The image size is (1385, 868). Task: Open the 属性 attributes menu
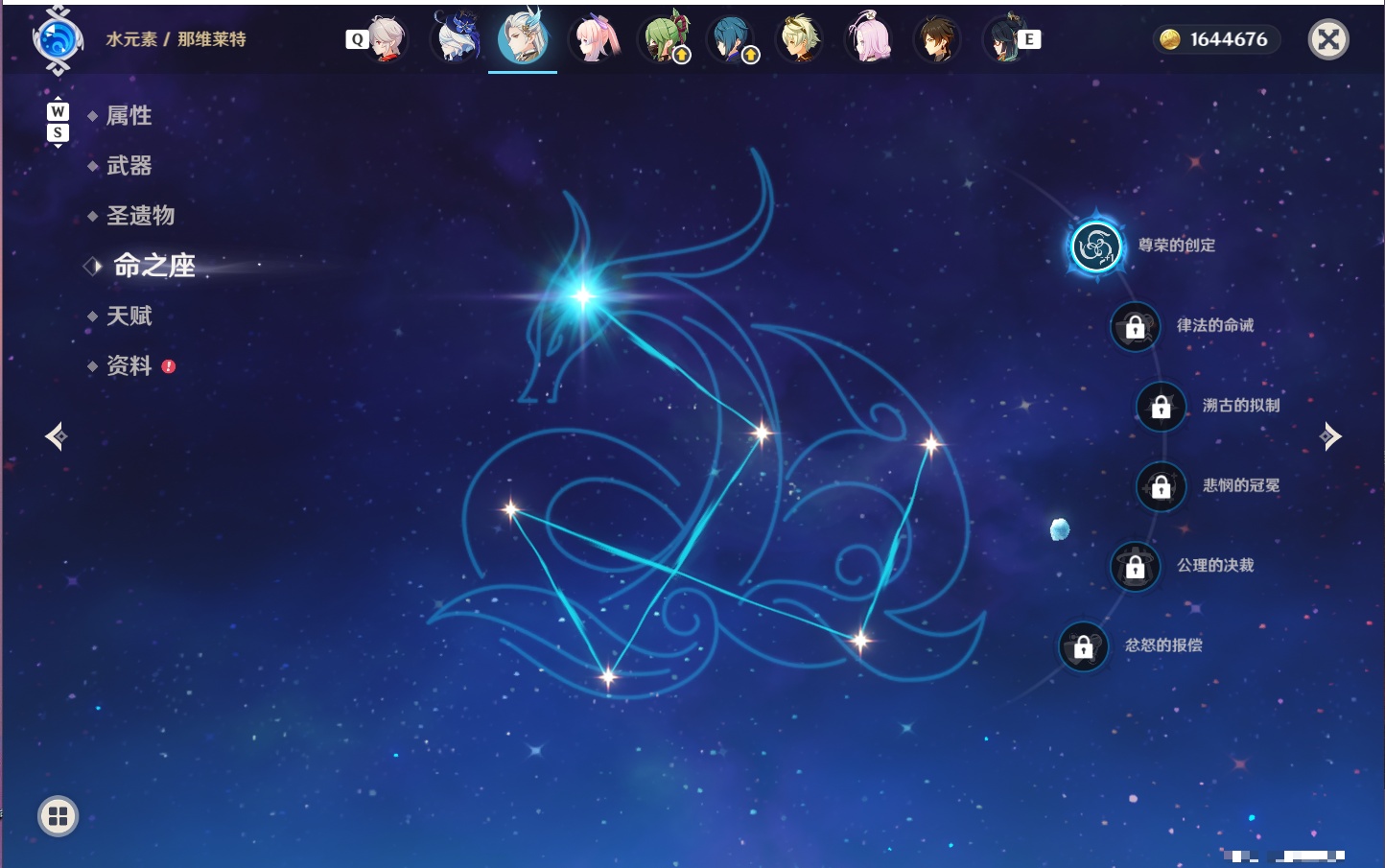click(129, 116)
